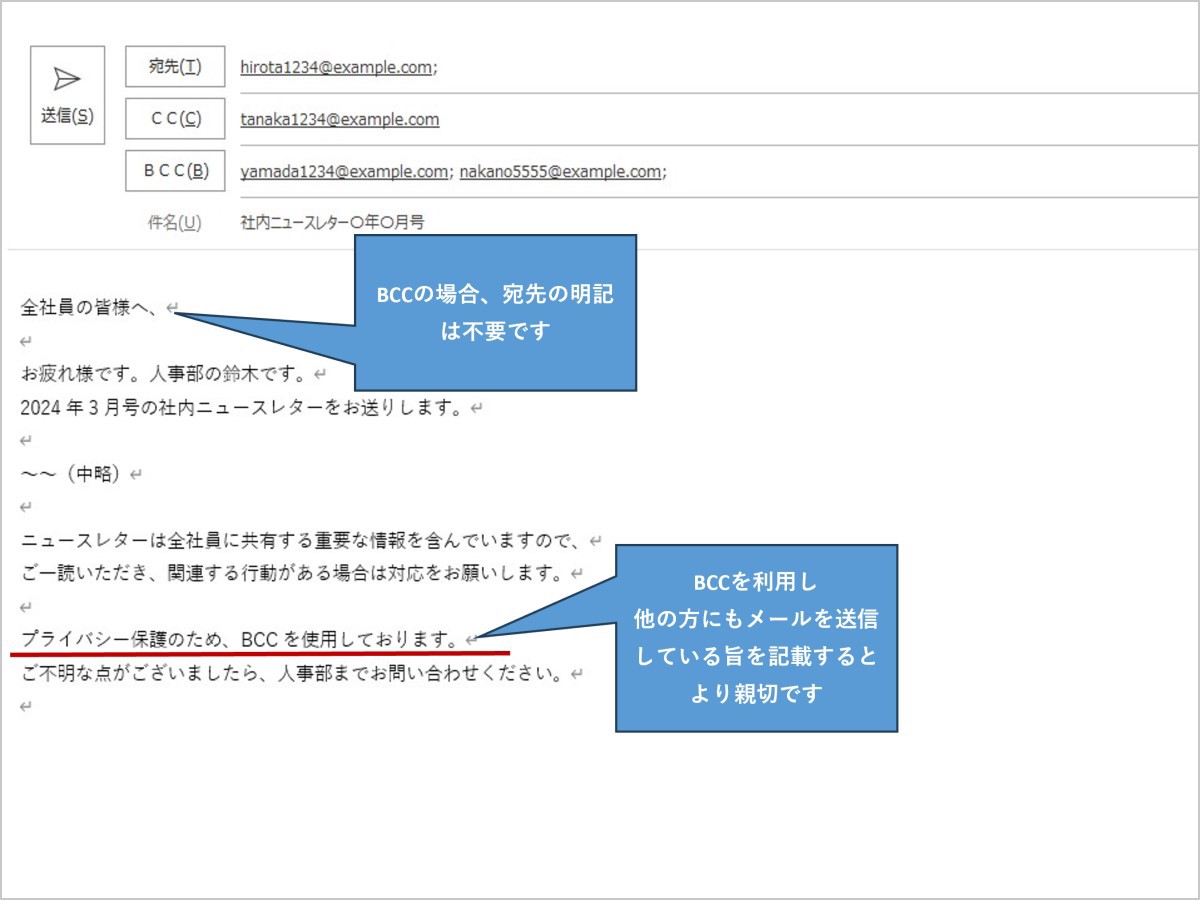The image size is (1200, 900).
Task: Select the tanaka1234@example.com CC address
Action: [342, 119]
